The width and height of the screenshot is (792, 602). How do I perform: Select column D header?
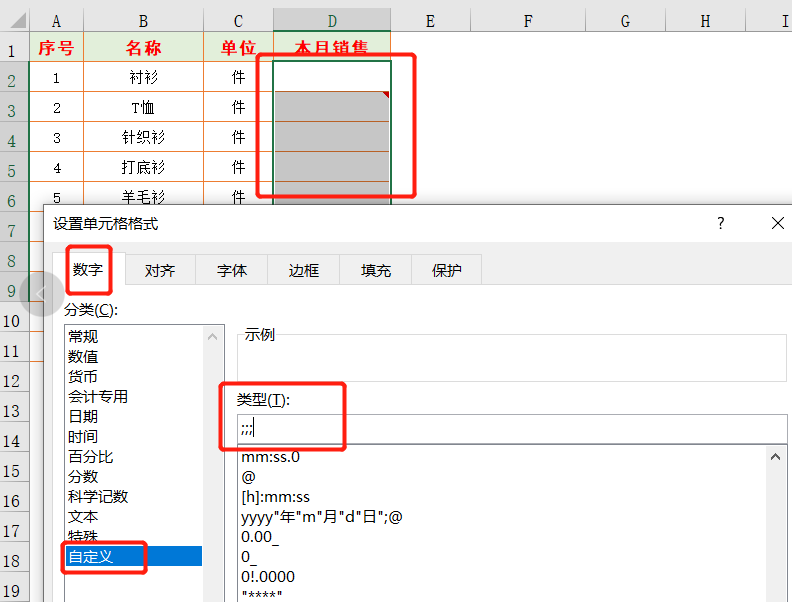click(x=332, y=21)
